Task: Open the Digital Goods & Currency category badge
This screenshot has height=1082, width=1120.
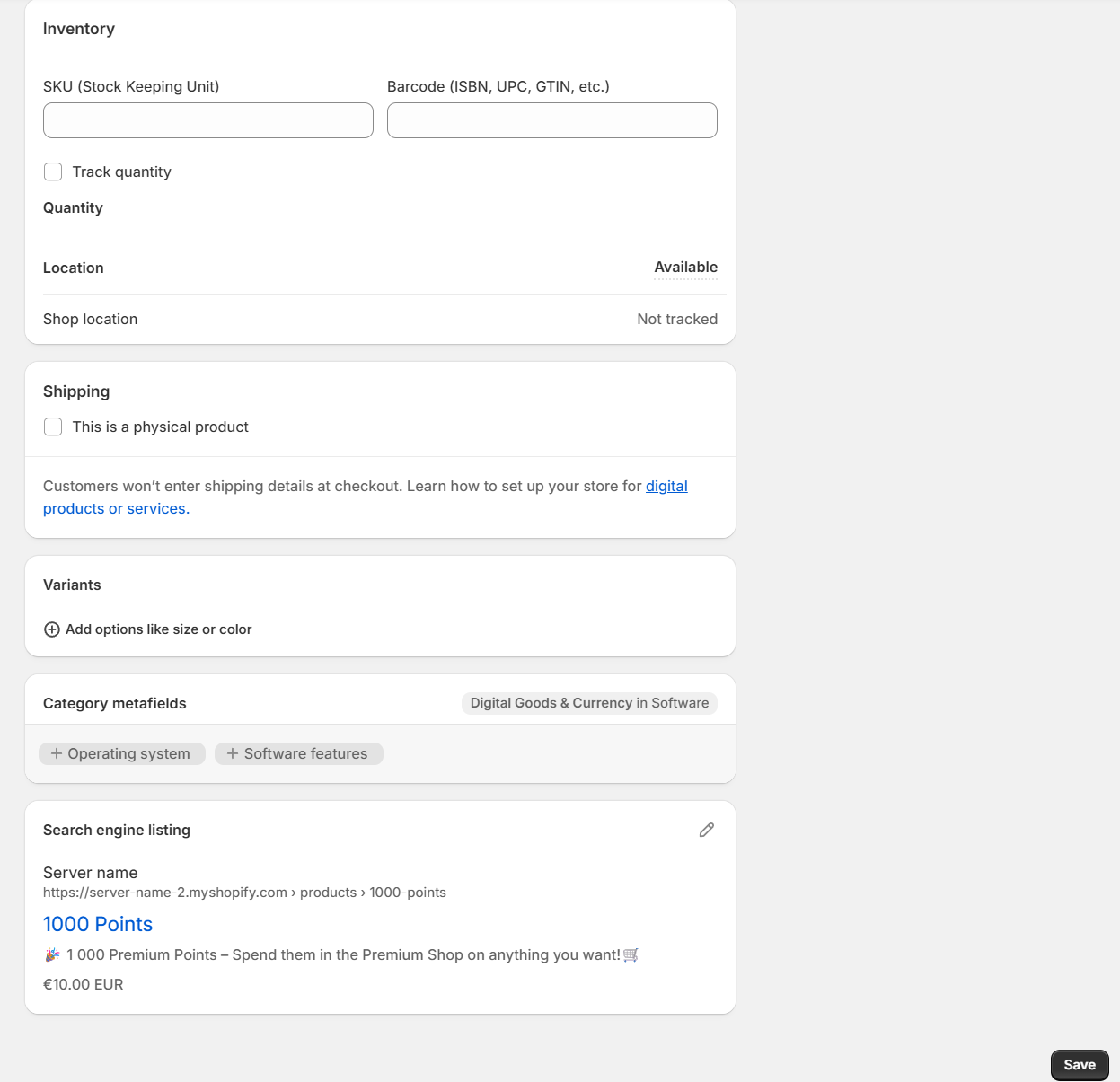Action: (x=589, y=703)
